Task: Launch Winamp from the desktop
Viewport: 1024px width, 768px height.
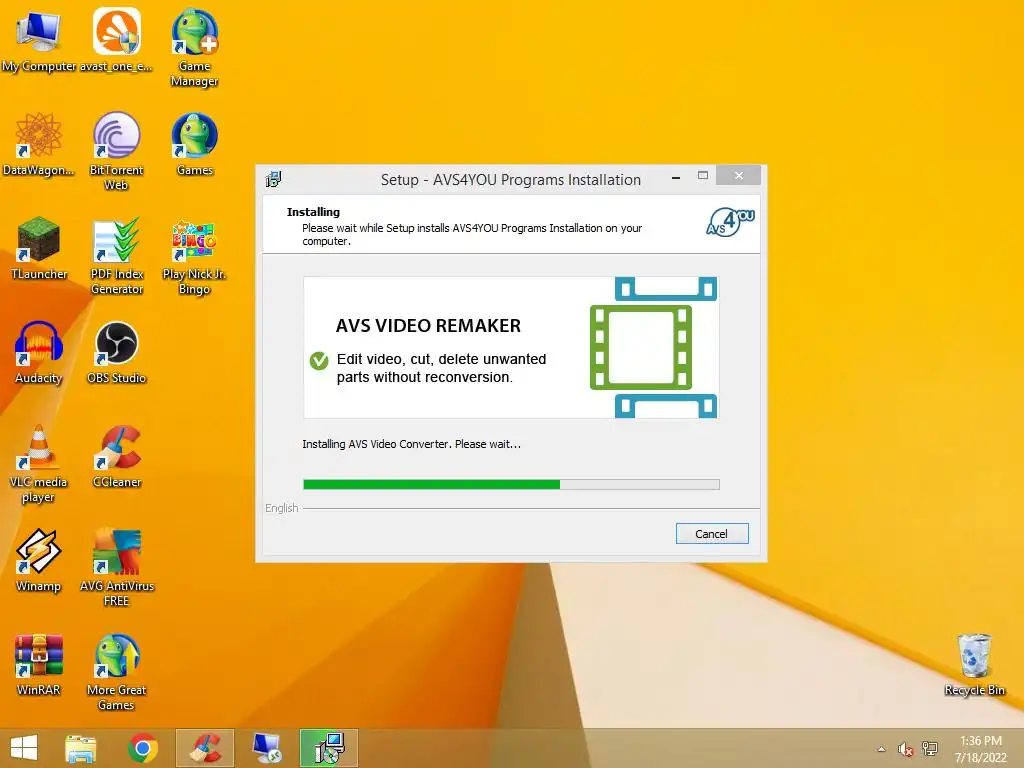Action: pos(39,560)
